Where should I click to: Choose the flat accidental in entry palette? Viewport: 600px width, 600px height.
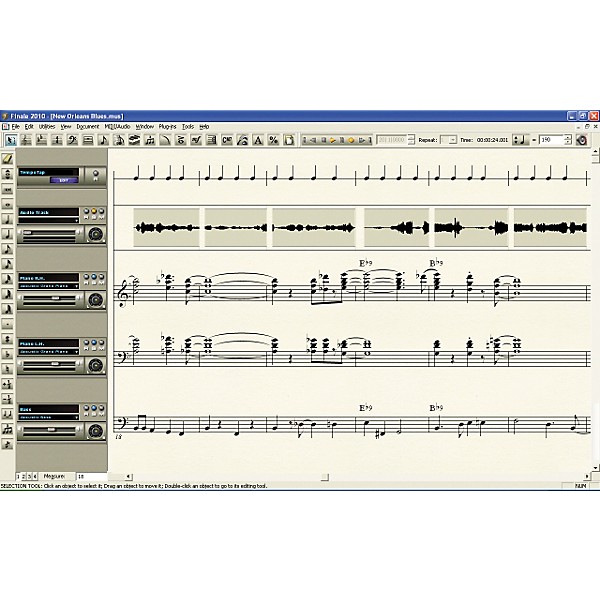[7, 354]
